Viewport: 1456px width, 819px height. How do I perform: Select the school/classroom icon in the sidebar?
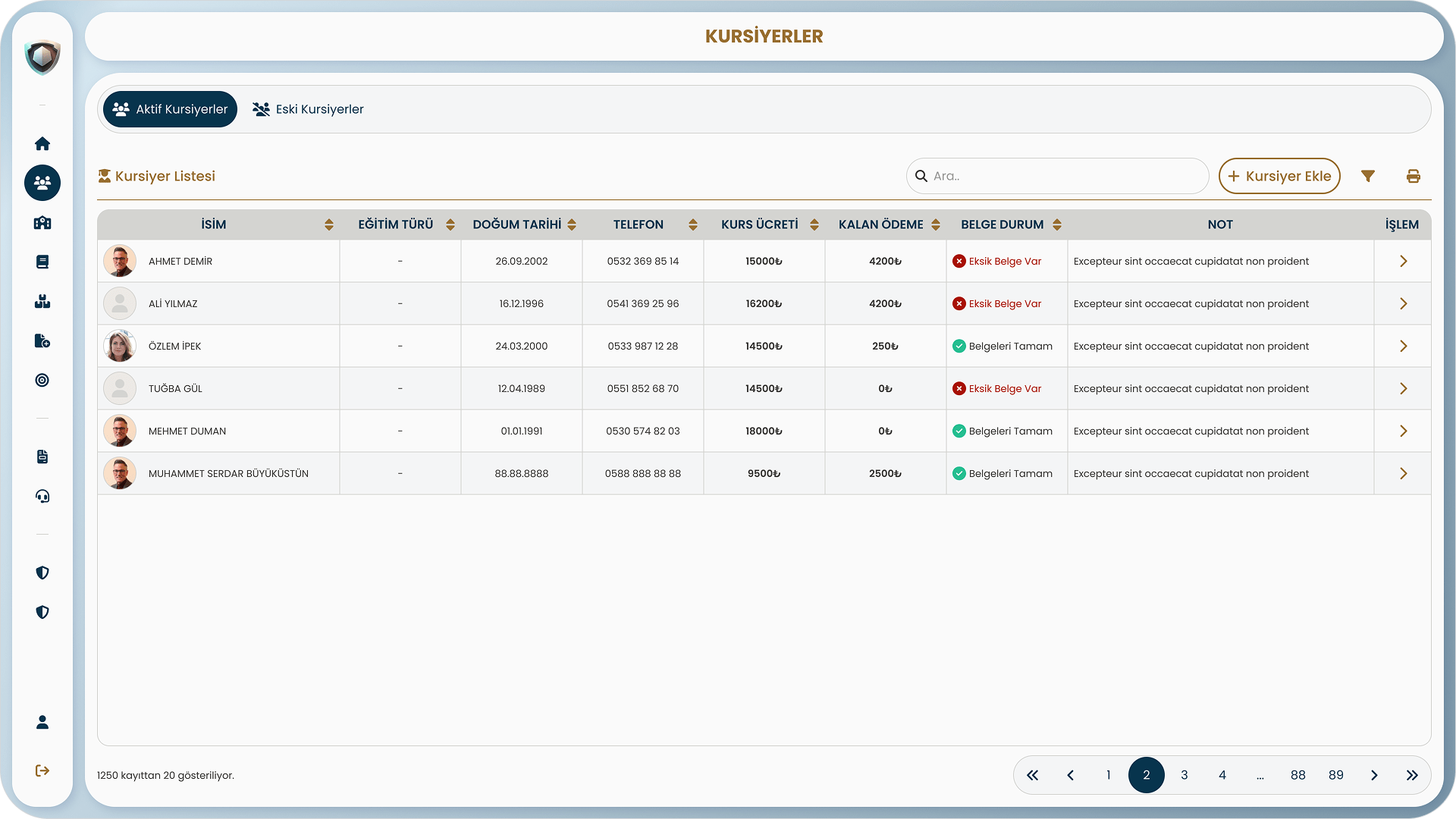(x=42, y=223)
